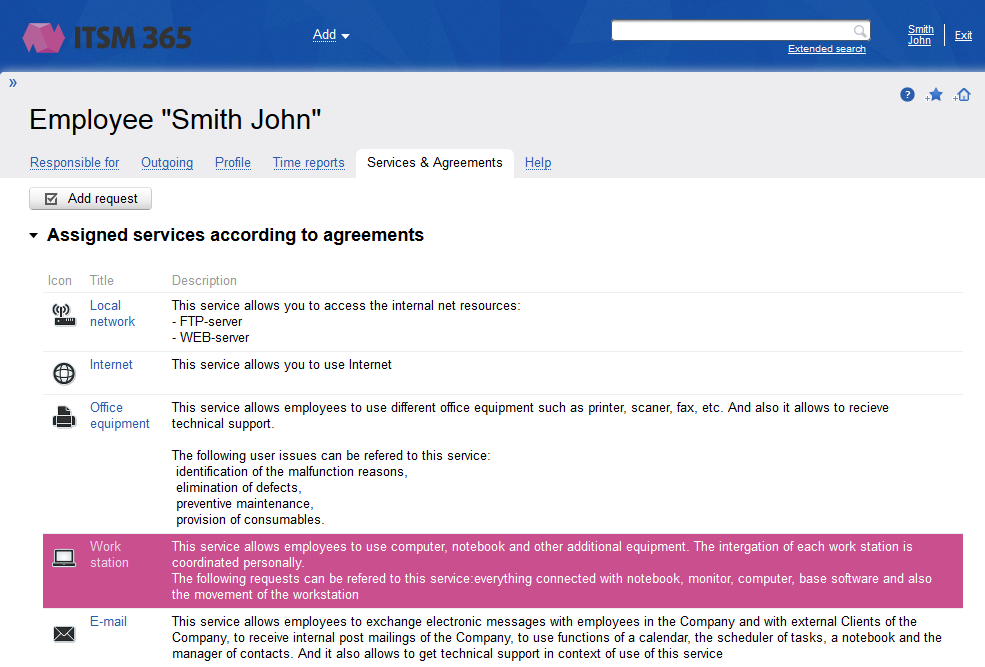Open the Extended search link
The width and height of the screenshot is (985, 667).
[x=826, y=49]
